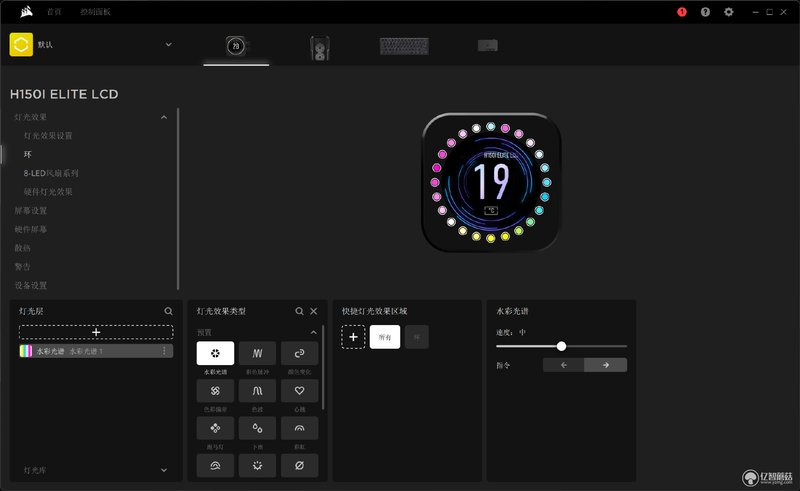800x491 pixels.
Task: Open the 控制面板 tab
Action: (95, 12)
